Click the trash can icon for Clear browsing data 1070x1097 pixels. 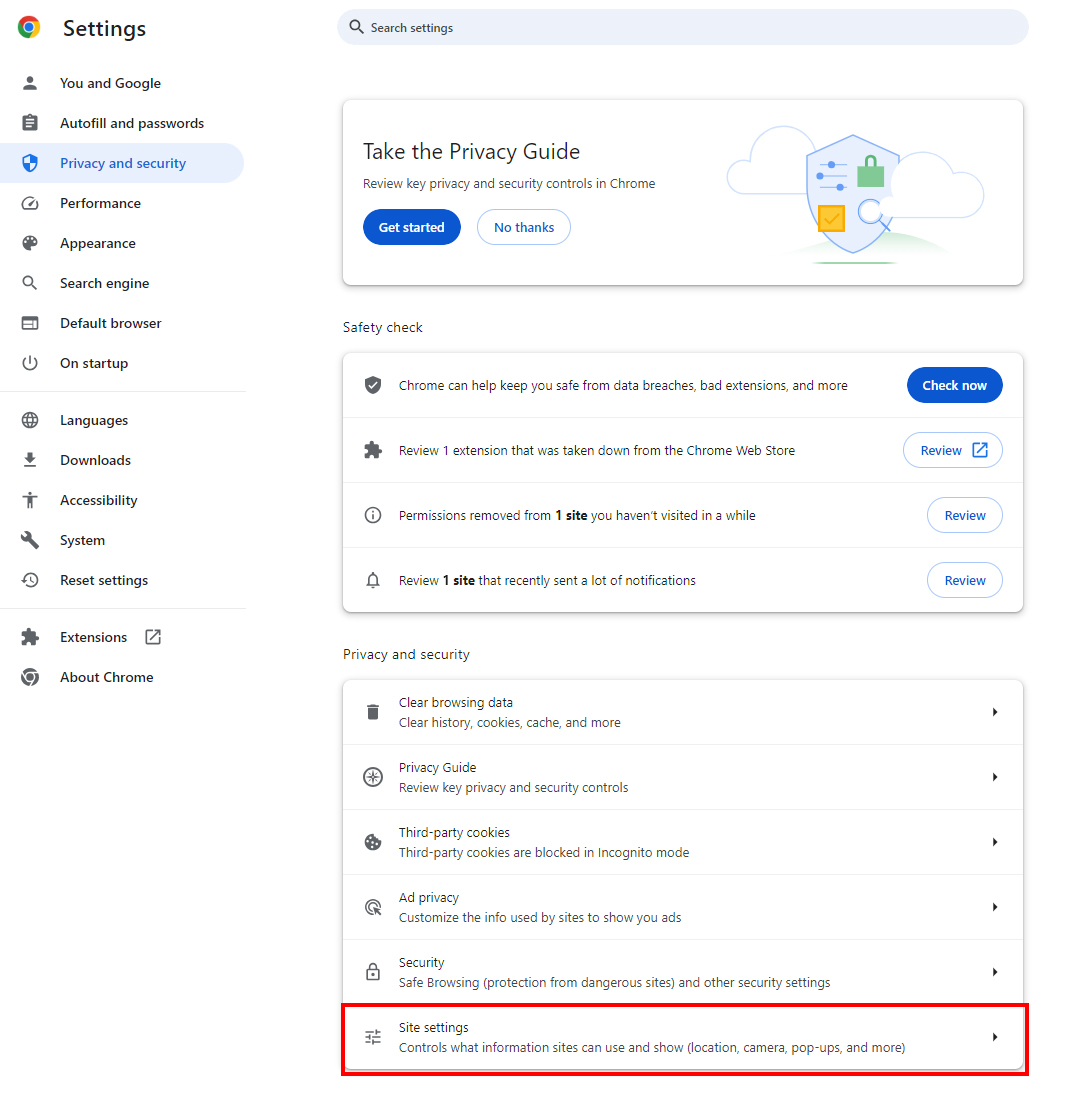(x=373, y=712)
